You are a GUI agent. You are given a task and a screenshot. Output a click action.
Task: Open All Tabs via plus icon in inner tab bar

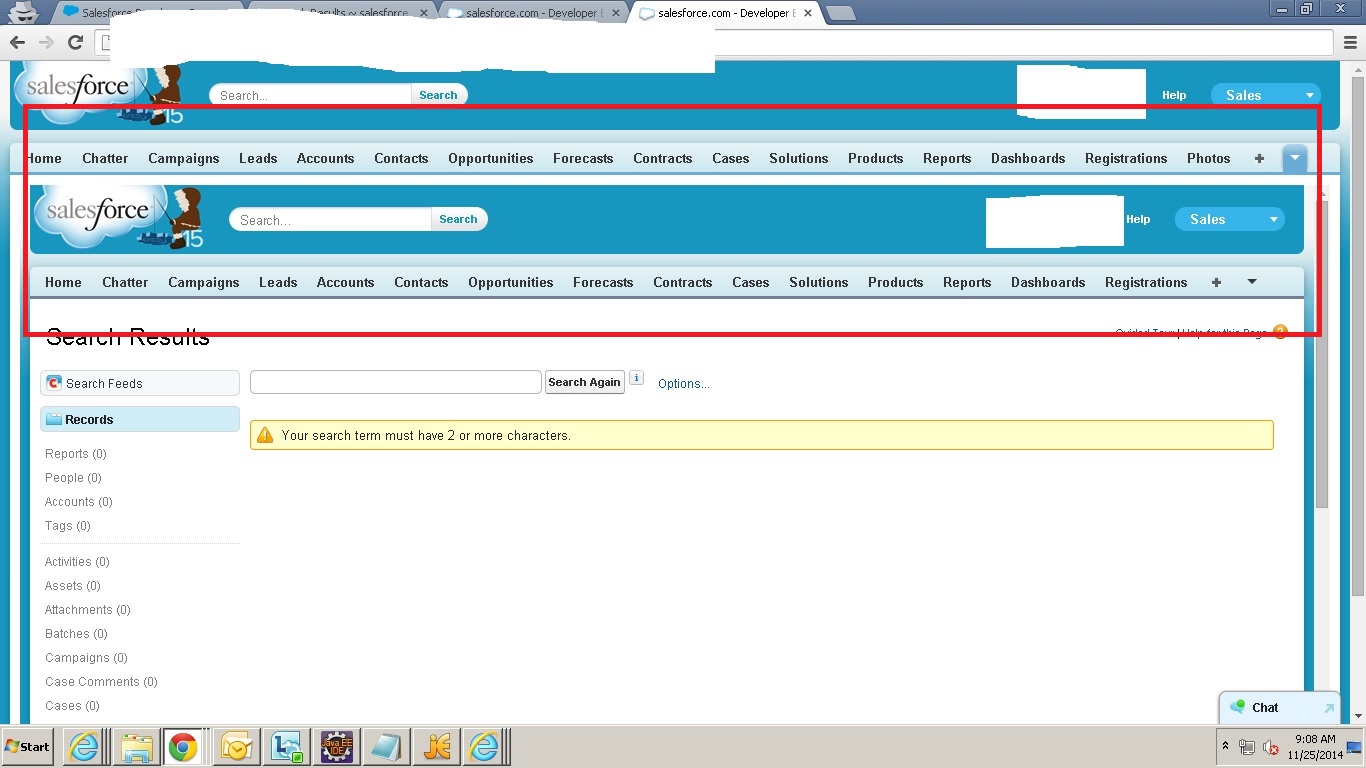[1216, 282]
